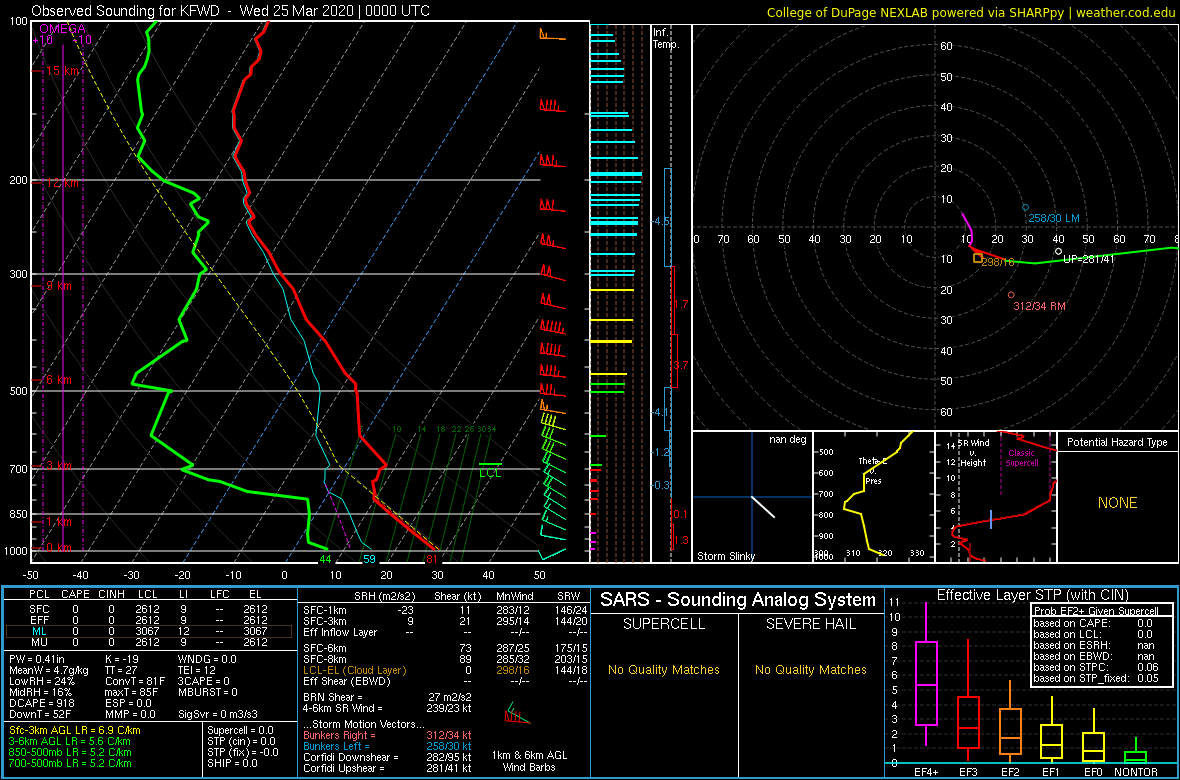Click the NONE hazard type text

click(1118, 503)
